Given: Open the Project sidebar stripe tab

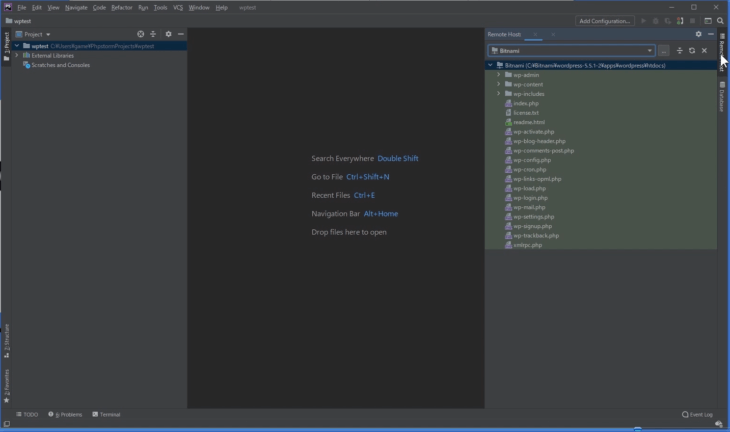Looking at the screenshot, I should (6, 47).
